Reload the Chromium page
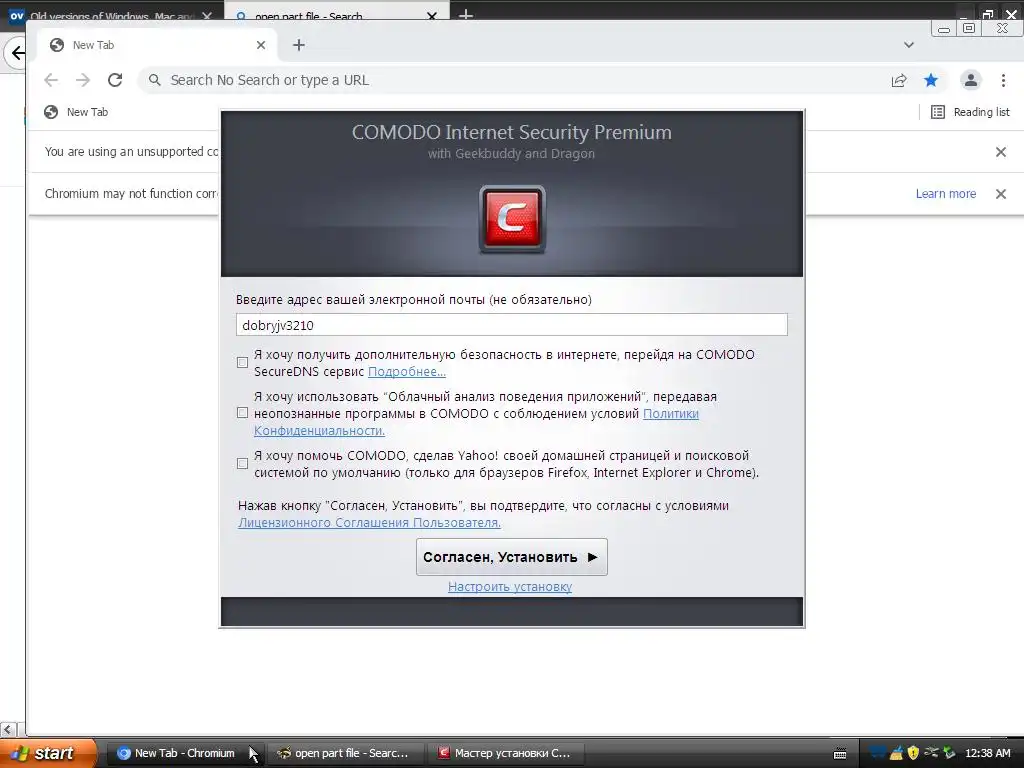1024x768 pixels. pos(115,80)
